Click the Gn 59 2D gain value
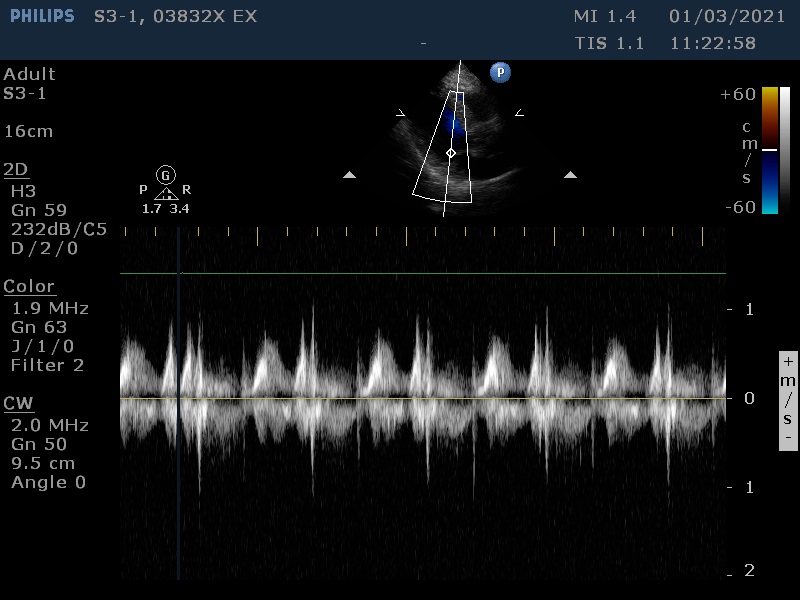The height and width of the screenshot is (600, 800). tap(39, 210)
